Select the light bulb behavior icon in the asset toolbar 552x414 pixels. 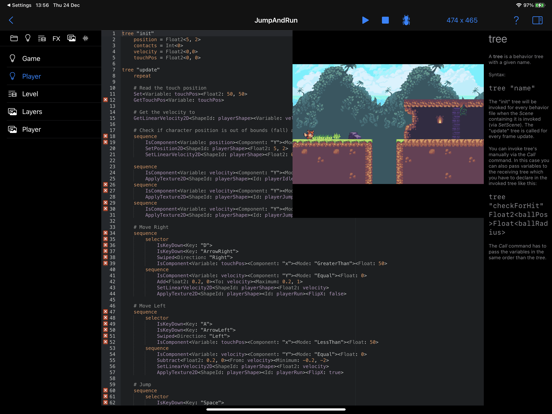(x=27, y=38)
